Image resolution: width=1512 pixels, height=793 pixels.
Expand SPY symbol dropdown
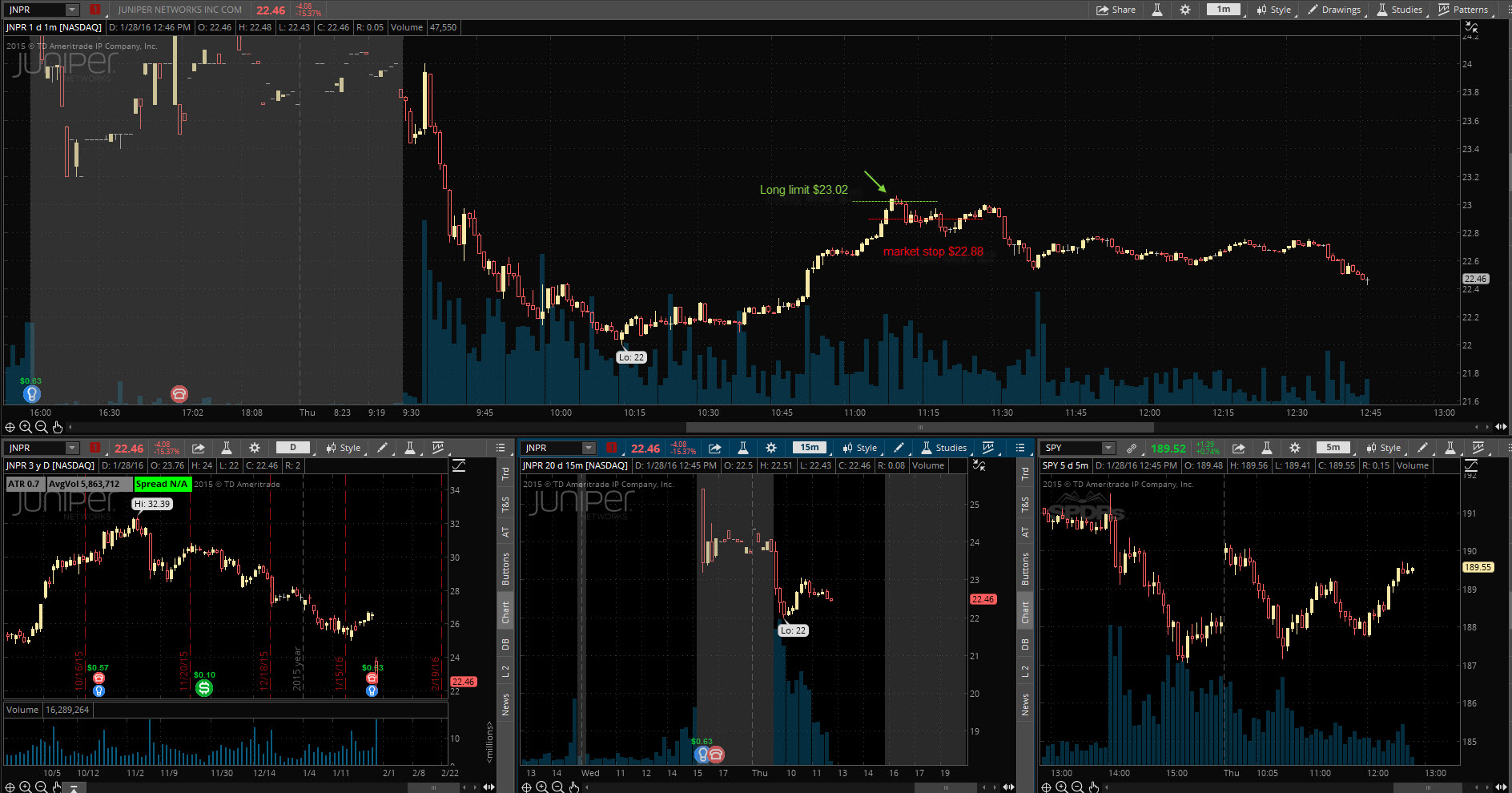[1108, 448]
